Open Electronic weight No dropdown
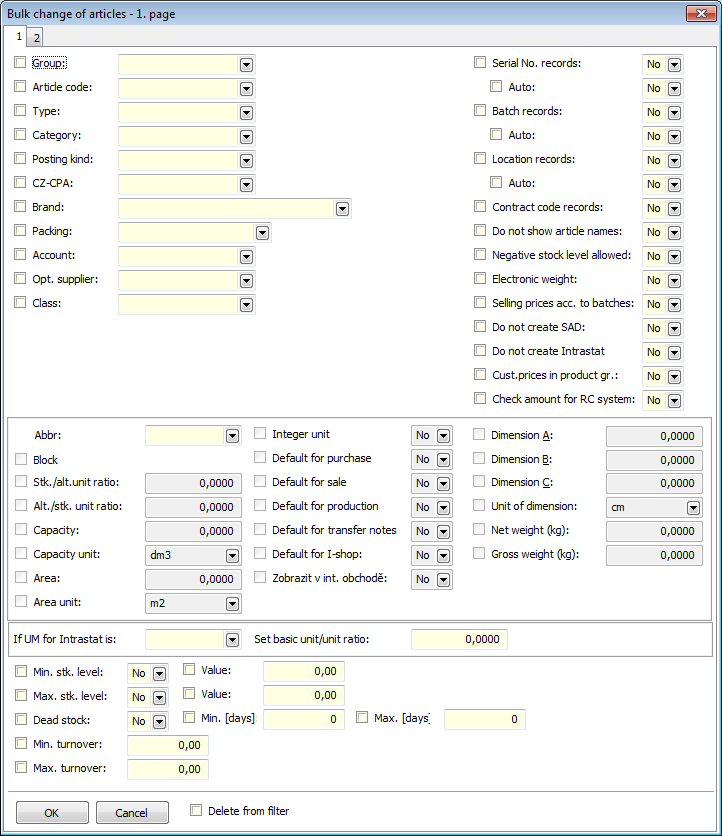Image resolution: width=722 pixels, height=836 pixels. (674, 280)
